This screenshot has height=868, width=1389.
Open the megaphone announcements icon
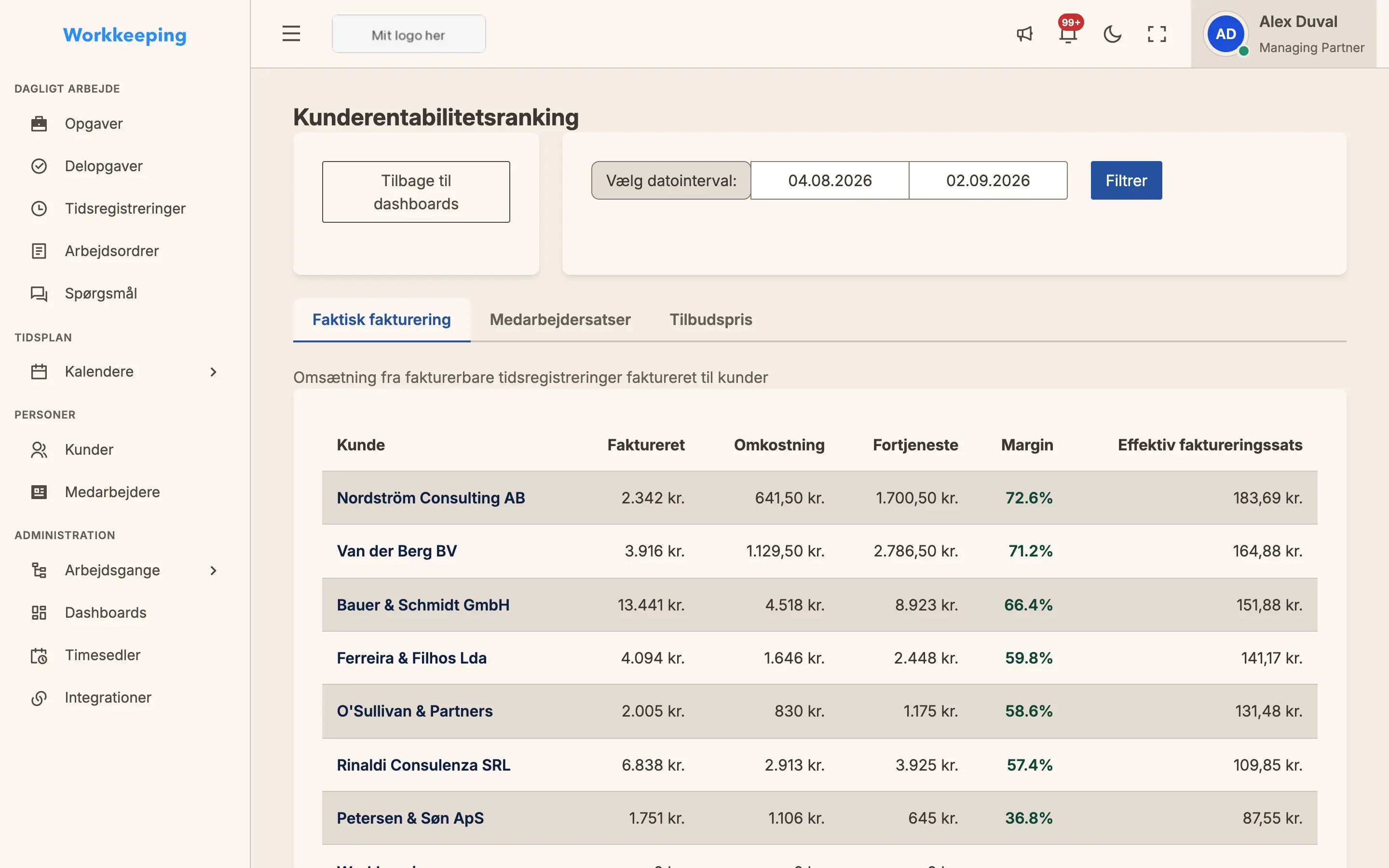(1024, 34)
